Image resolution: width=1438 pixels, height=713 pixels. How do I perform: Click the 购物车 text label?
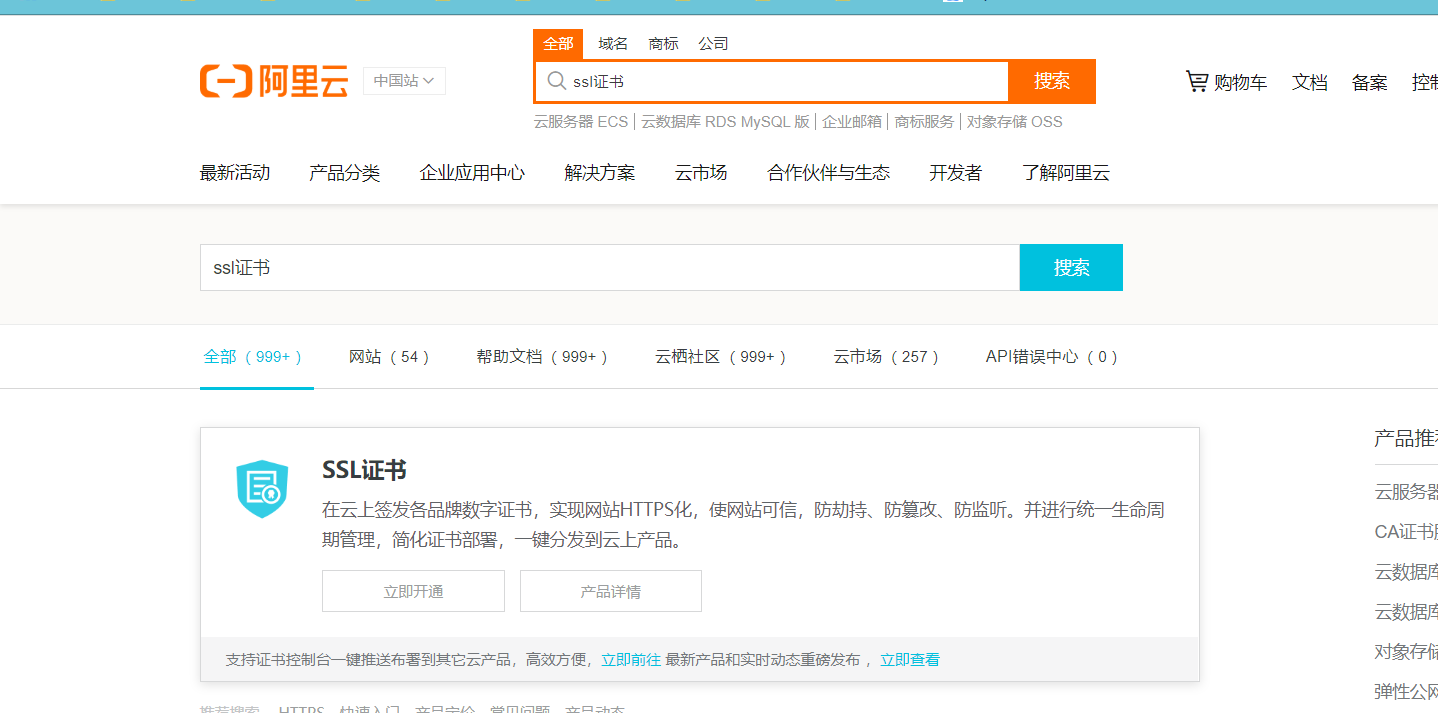(1240, 82)
